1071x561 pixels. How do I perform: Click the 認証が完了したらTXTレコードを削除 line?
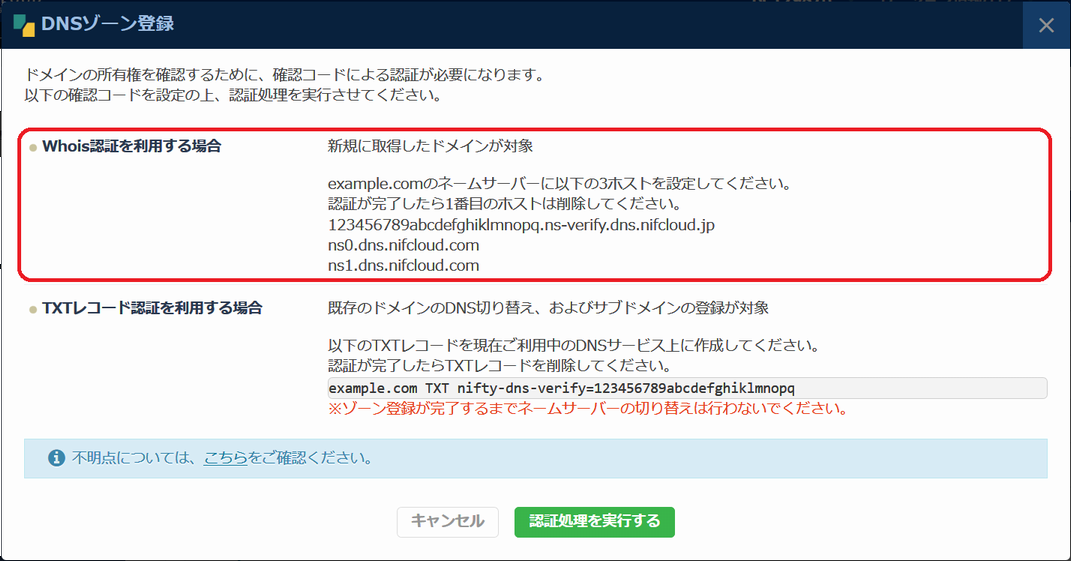[x=499, y=366]
